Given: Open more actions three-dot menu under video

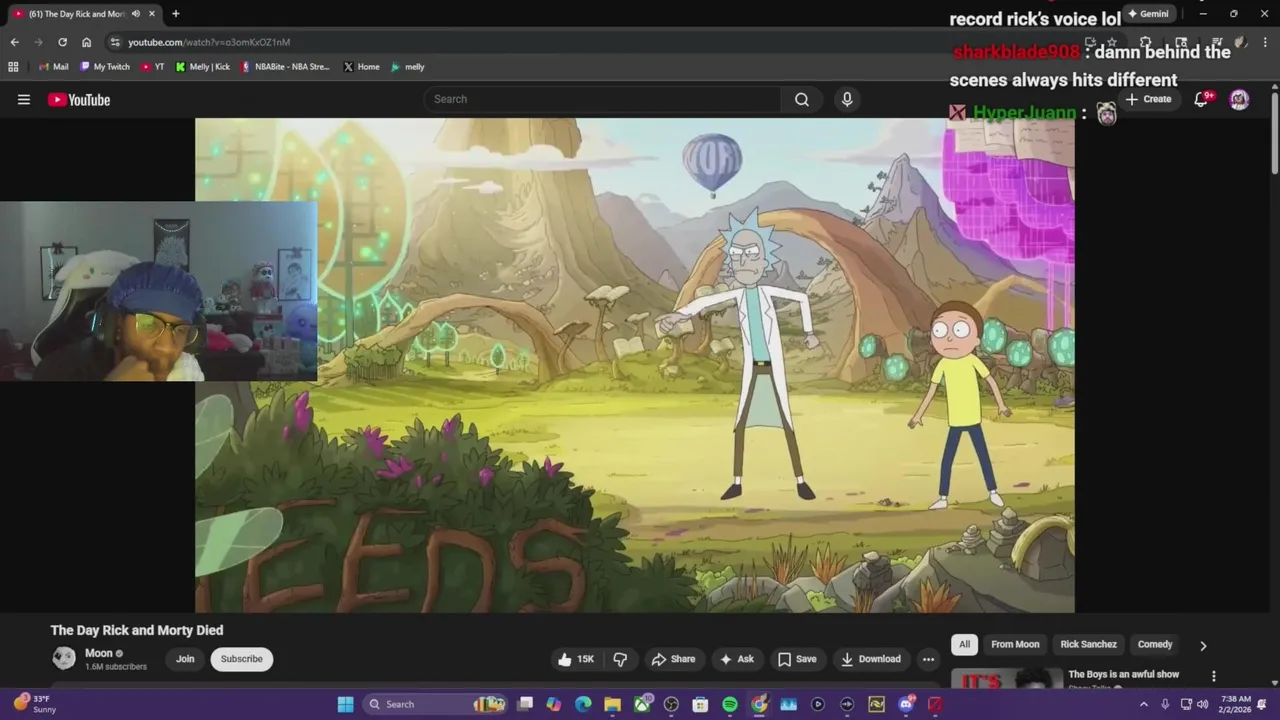Looking at the screenshot, I should coord(928,659).
